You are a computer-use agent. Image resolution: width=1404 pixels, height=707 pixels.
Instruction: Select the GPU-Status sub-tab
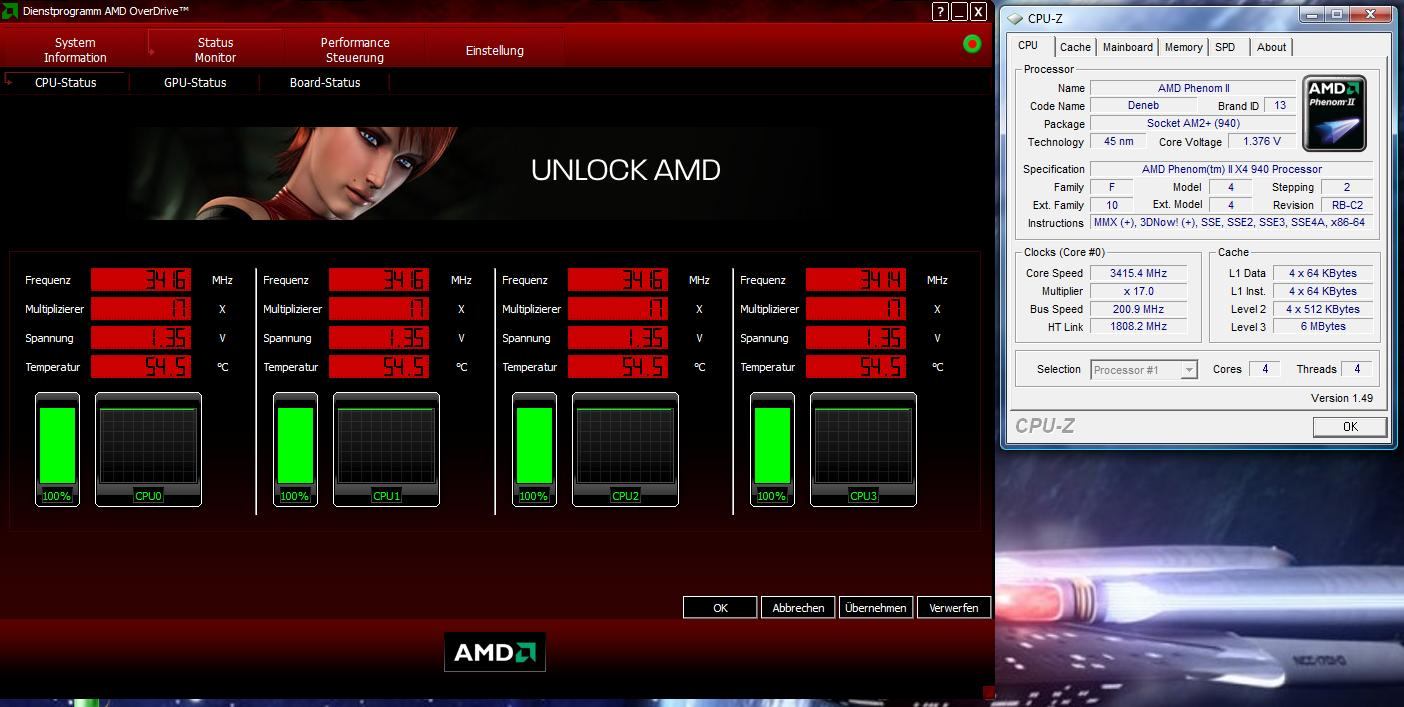195,83
